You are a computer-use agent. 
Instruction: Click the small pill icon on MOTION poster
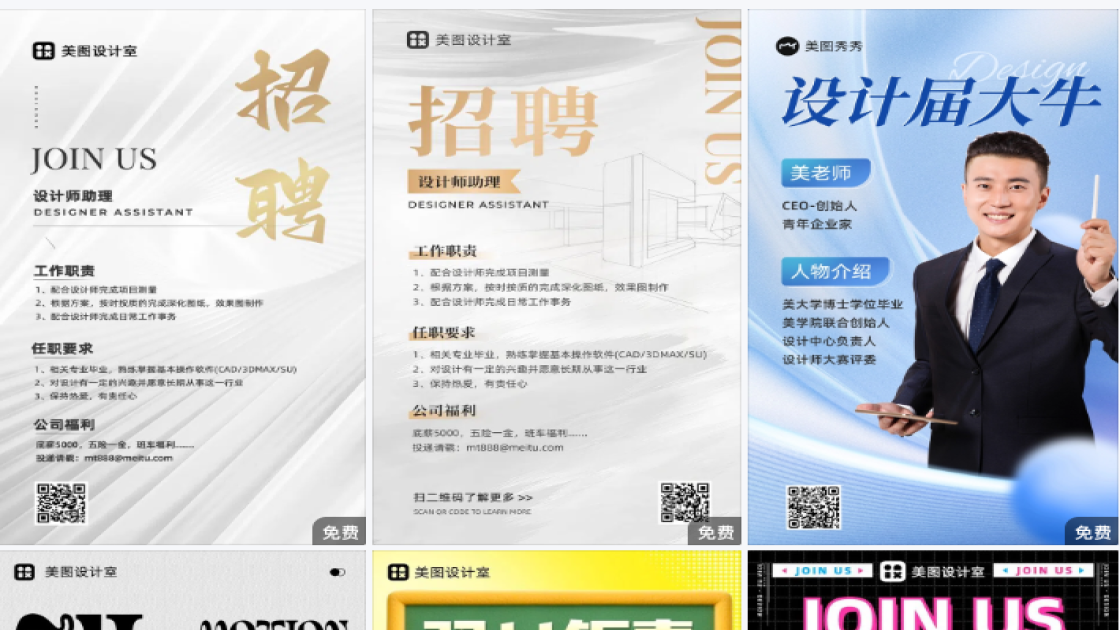338,572
